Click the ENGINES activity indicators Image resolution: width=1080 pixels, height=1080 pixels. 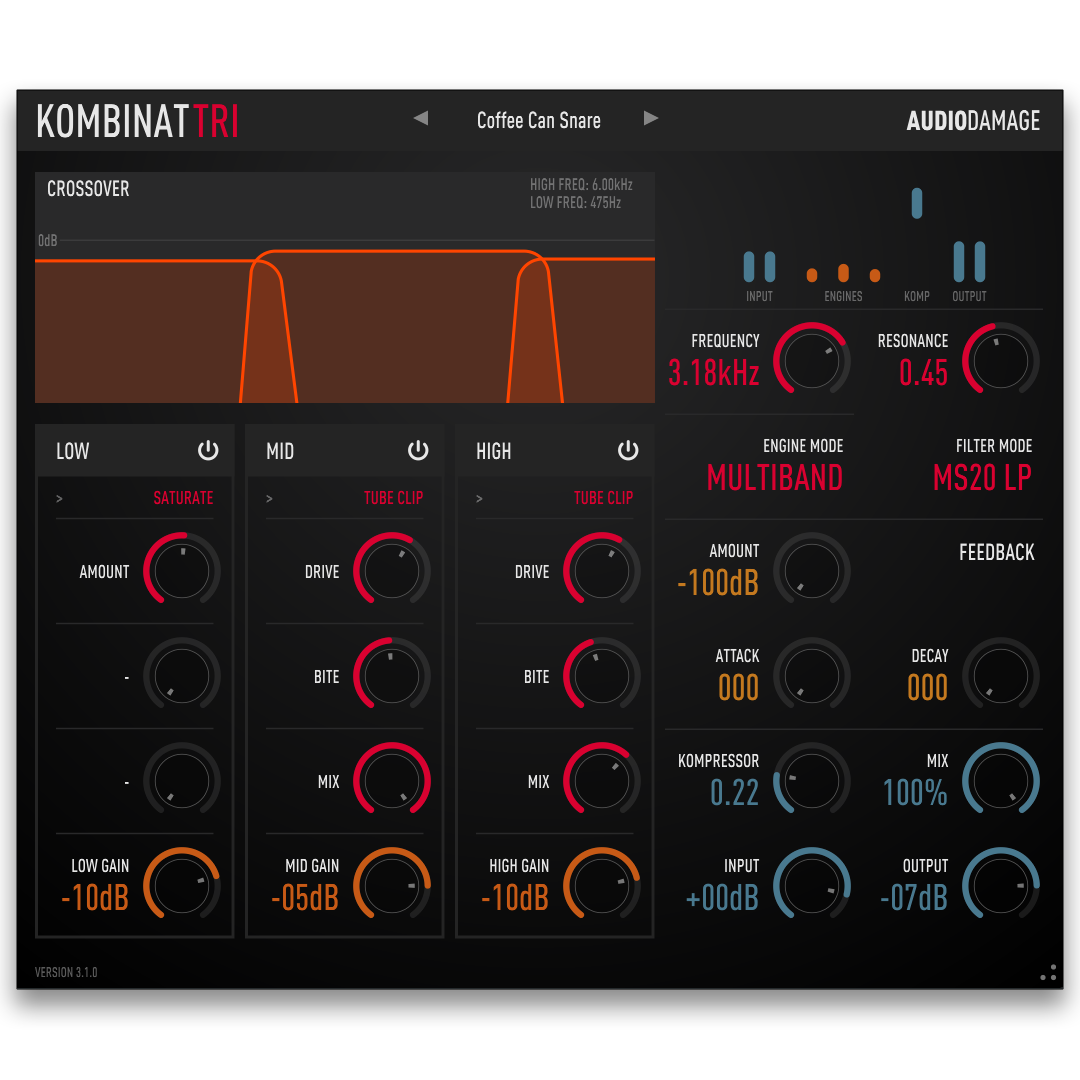click(842, 272)
